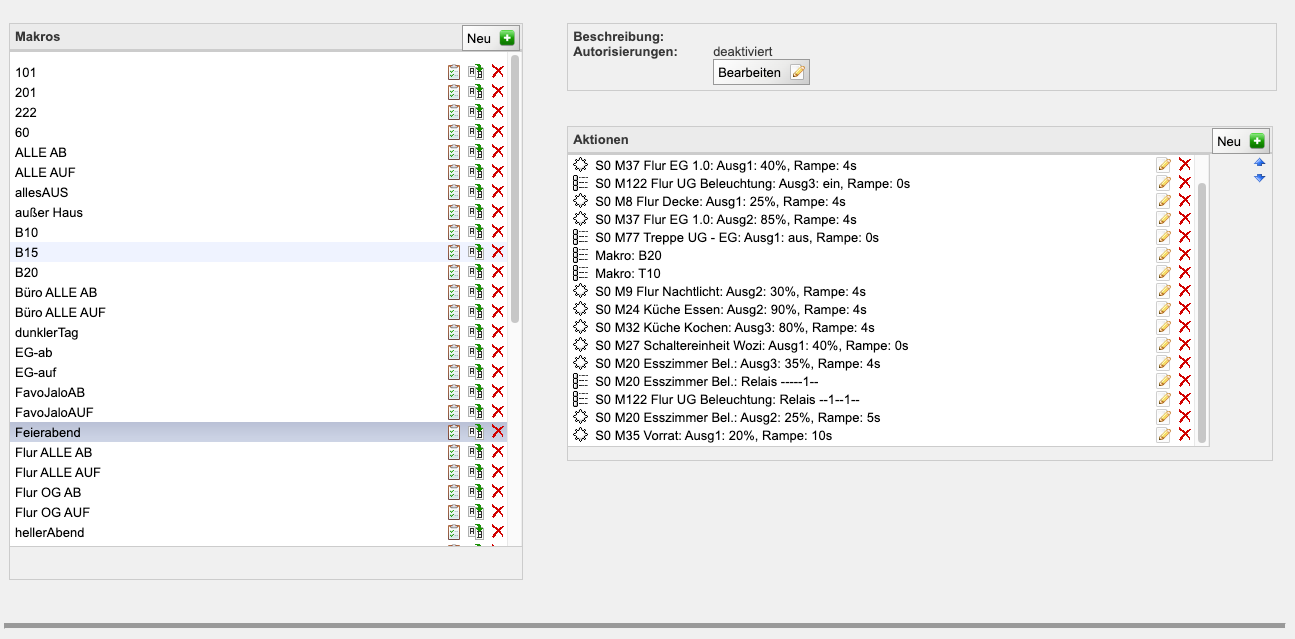Edit the Makro: T10 action
Screen dimensions: 1295x639
click(1163, 274)
